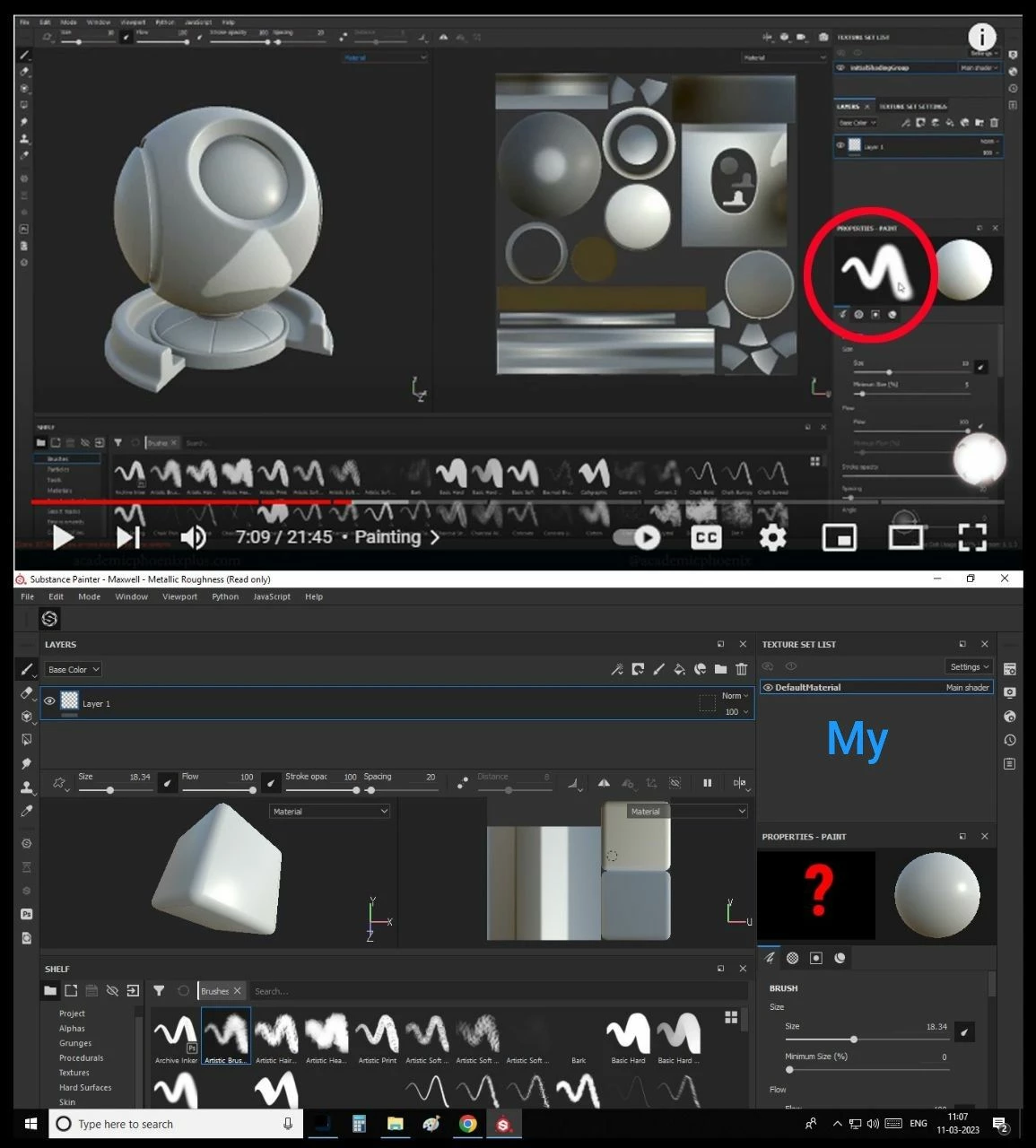Skip to next video

[x=128, y=537]
